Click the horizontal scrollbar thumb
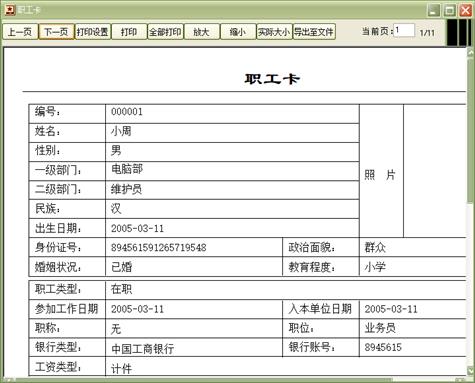 pyautogui.click(x=203, y=380)
